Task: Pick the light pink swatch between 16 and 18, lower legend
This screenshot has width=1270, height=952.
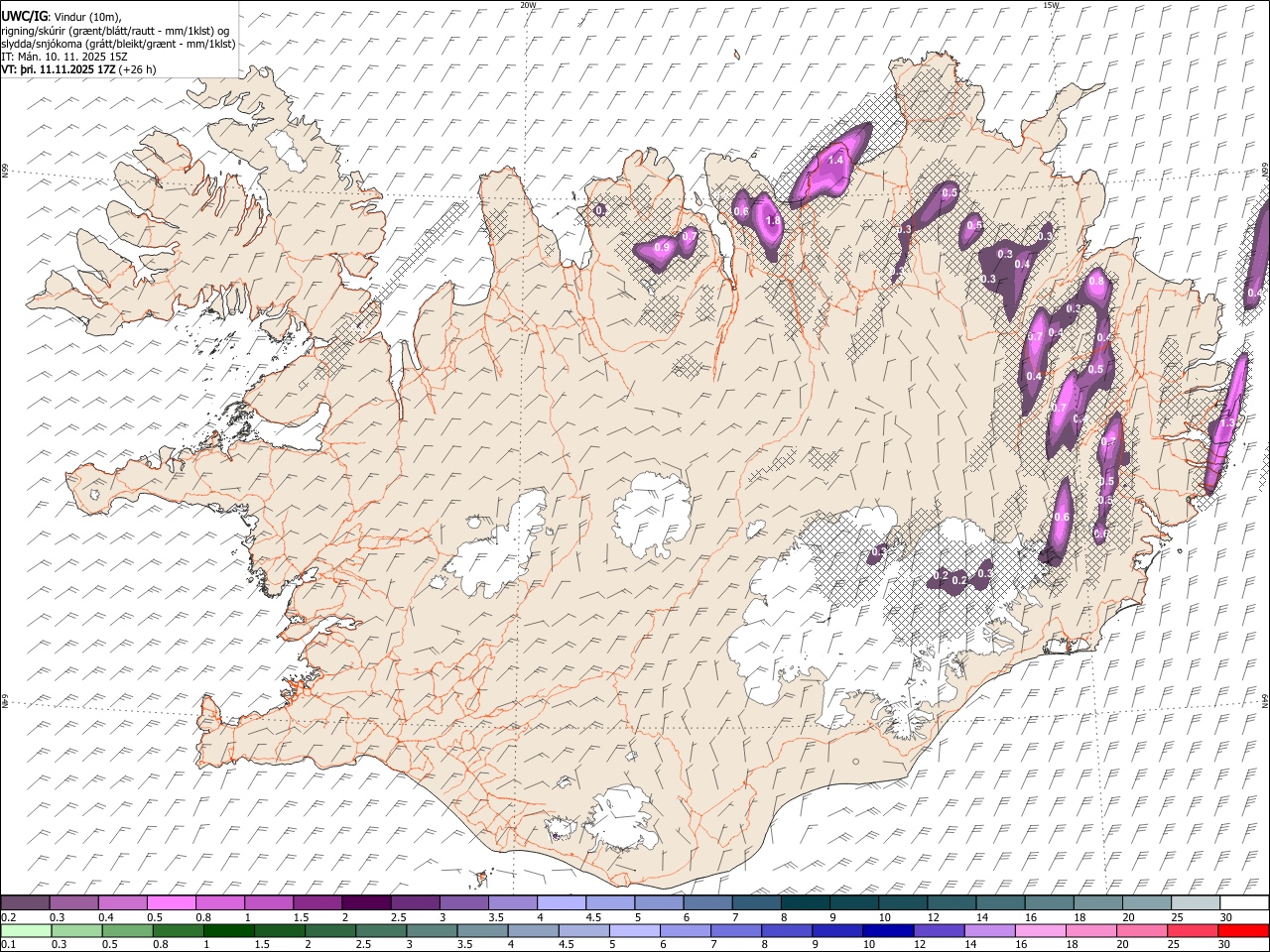Action: tap(1041, 930)
